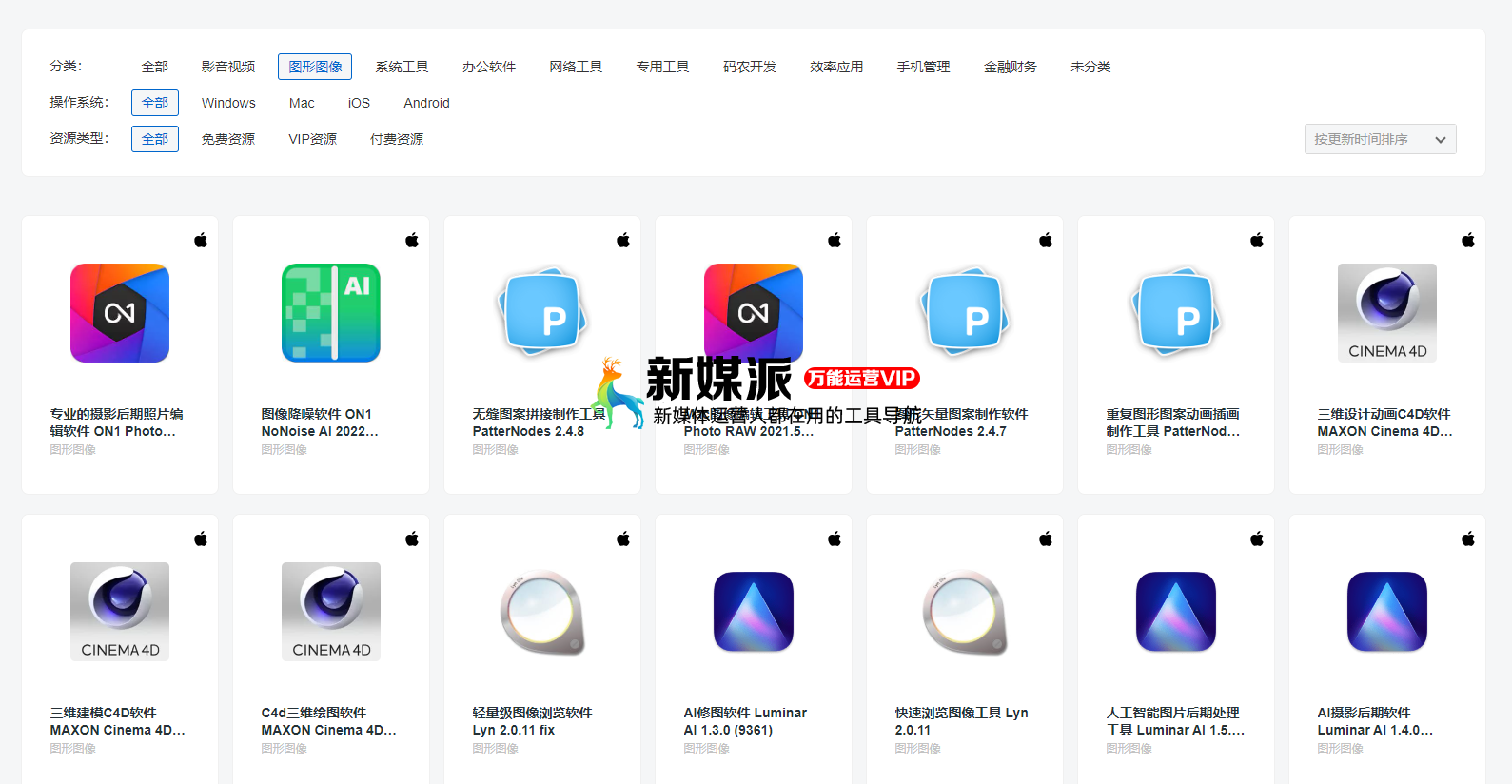
Task: Filter operating system by Windows
Action: (228, 103)
